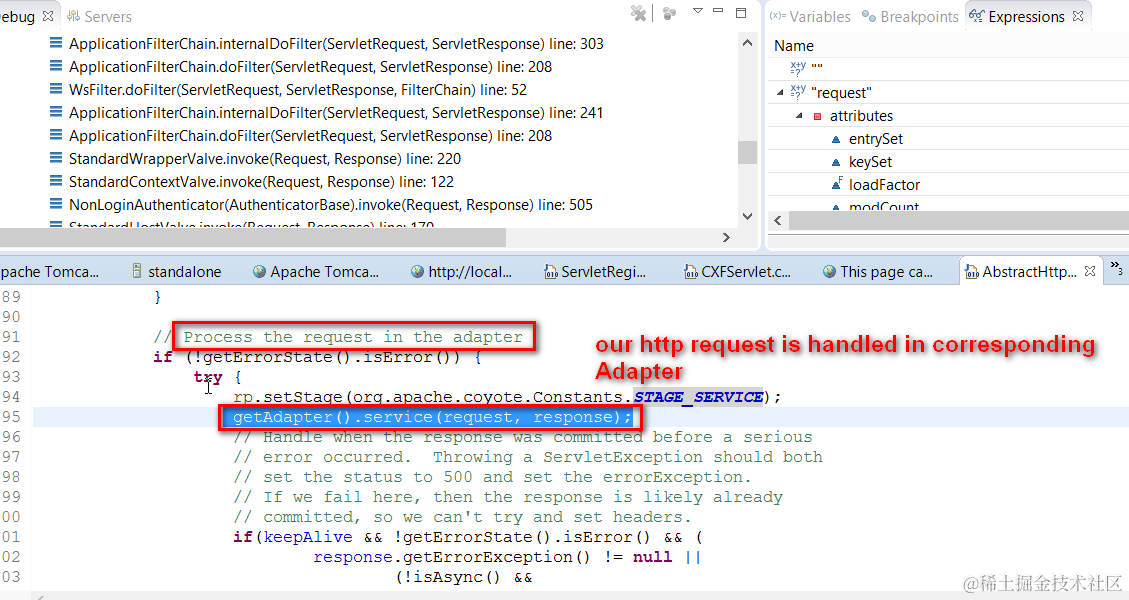This screenshot has height=600, width=1129.
Task: Open the second Apache Tomca... editor tab
Action: (315, 272)
